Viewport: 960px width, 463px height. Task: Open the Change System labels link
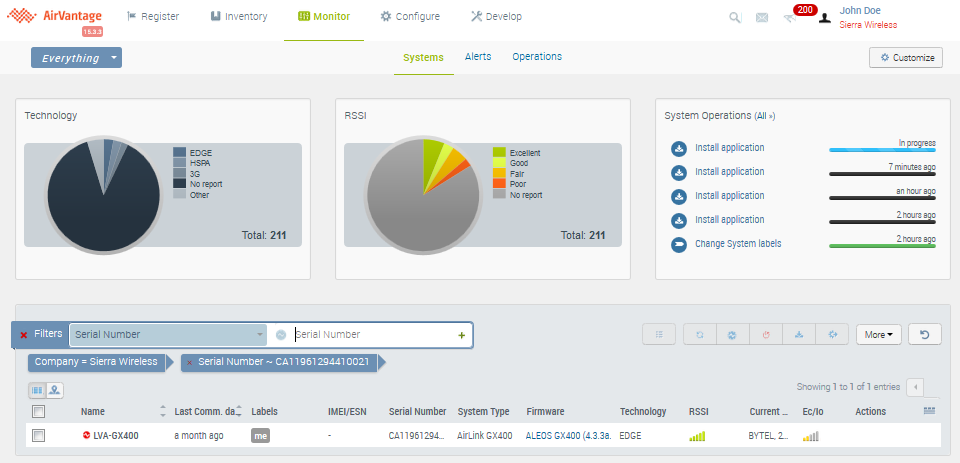point(738,244)
